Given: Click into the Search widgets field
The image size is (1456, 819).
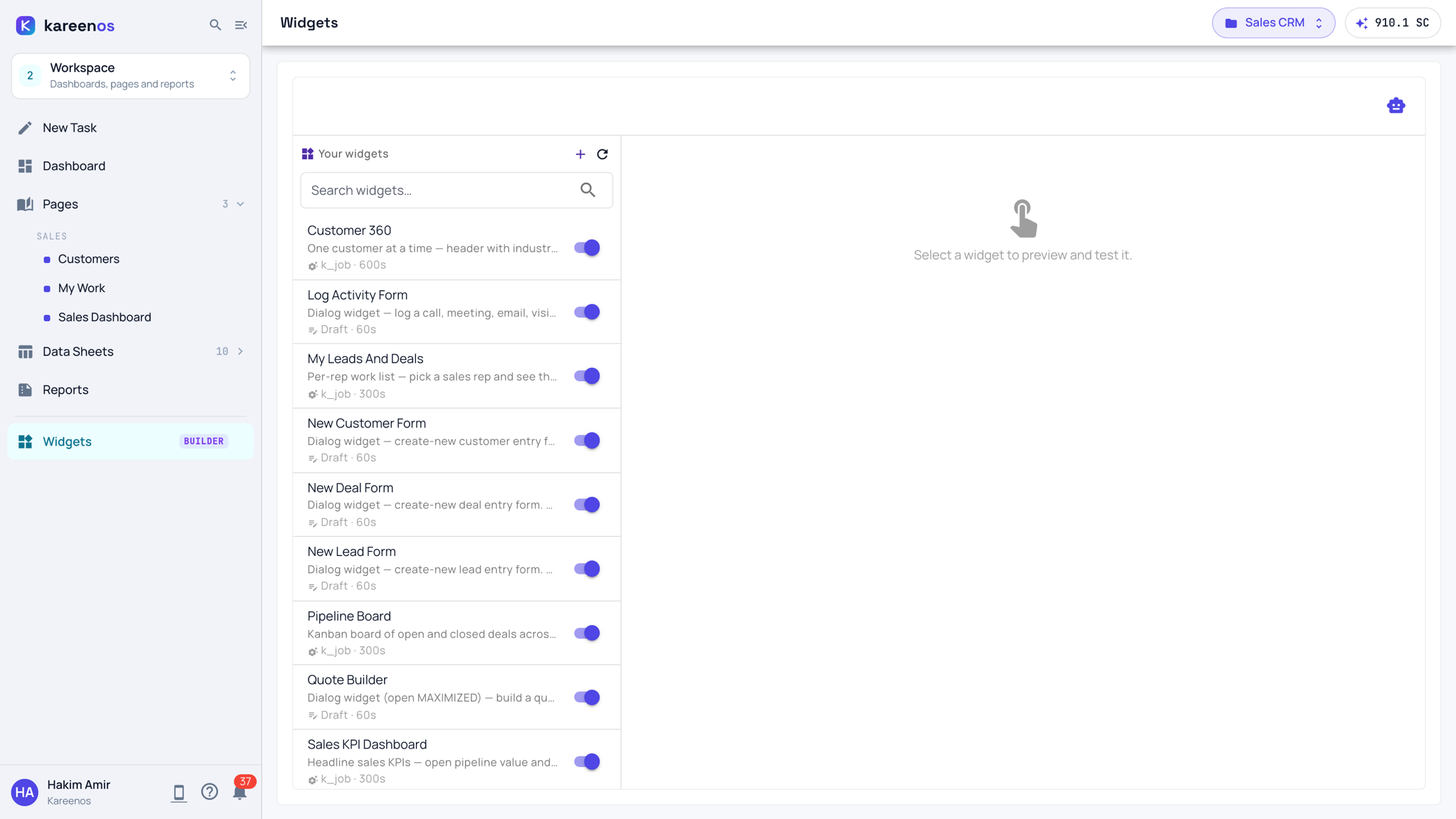Looking at the screenshot, I should 456,190.
